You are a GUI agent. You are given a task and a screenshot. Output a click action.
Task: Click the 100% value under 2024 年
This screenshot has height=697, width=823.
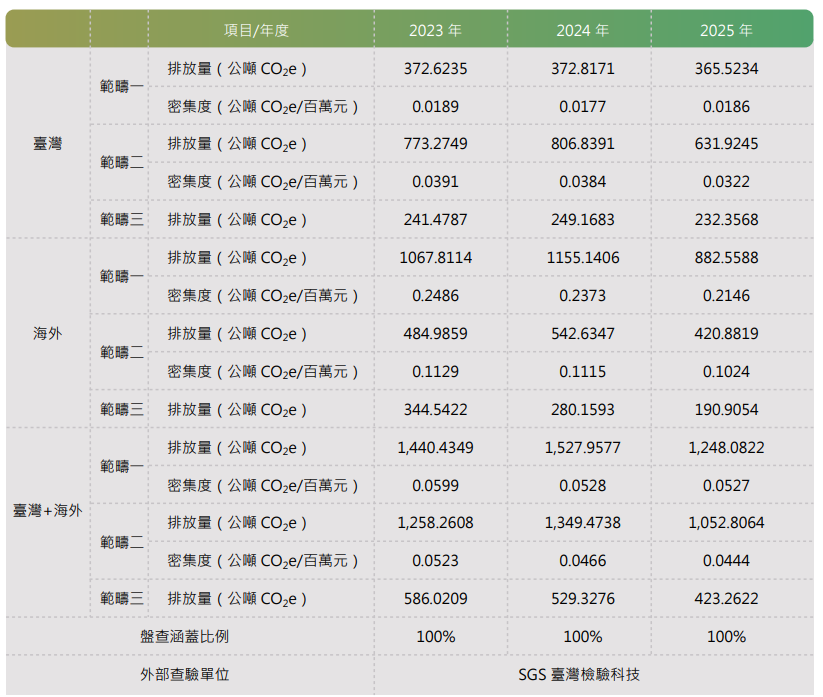pos(583,637)
